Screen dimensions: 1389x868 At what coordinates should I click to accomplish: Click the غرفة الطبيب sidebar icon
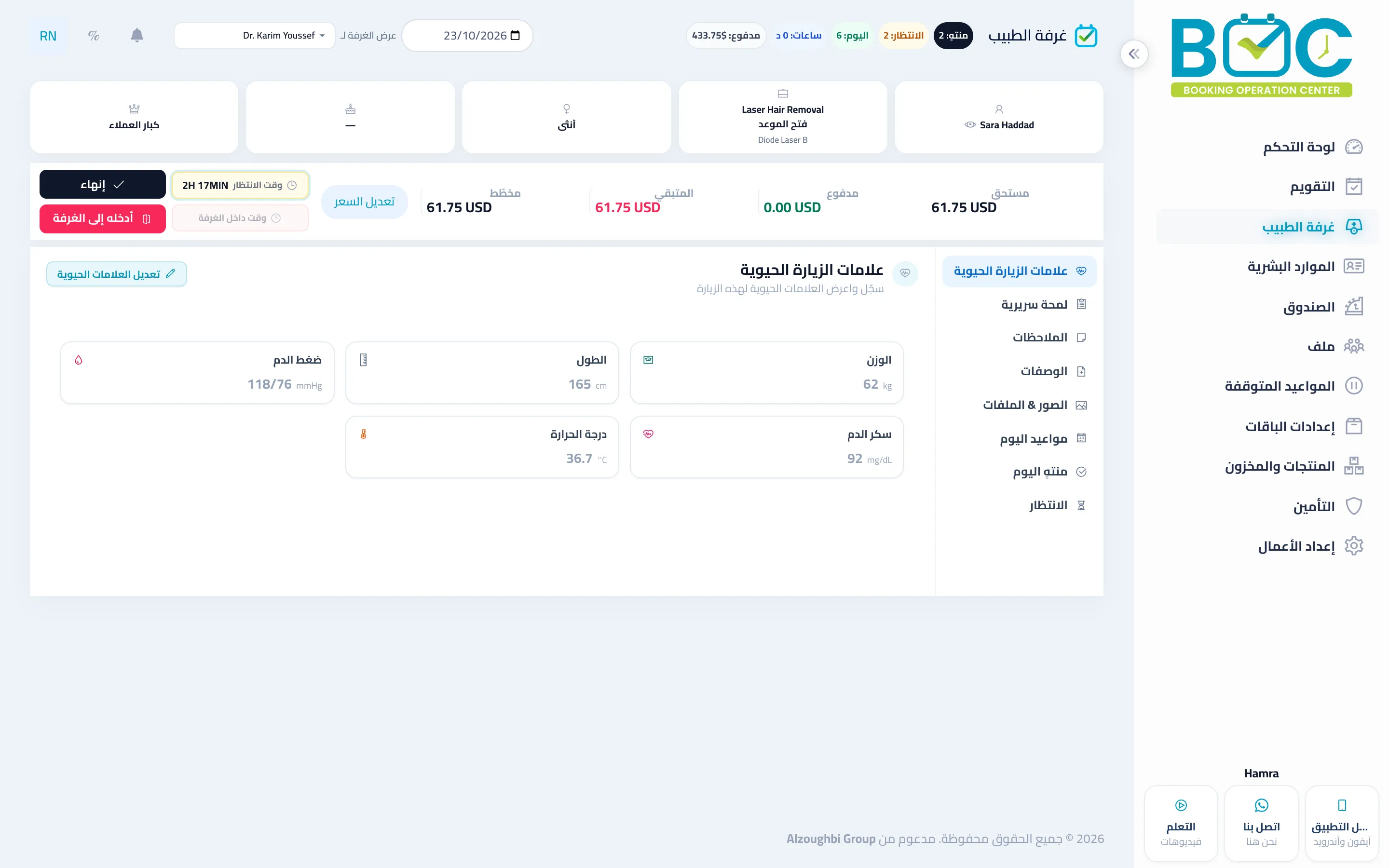click(x=1353, y=227)
